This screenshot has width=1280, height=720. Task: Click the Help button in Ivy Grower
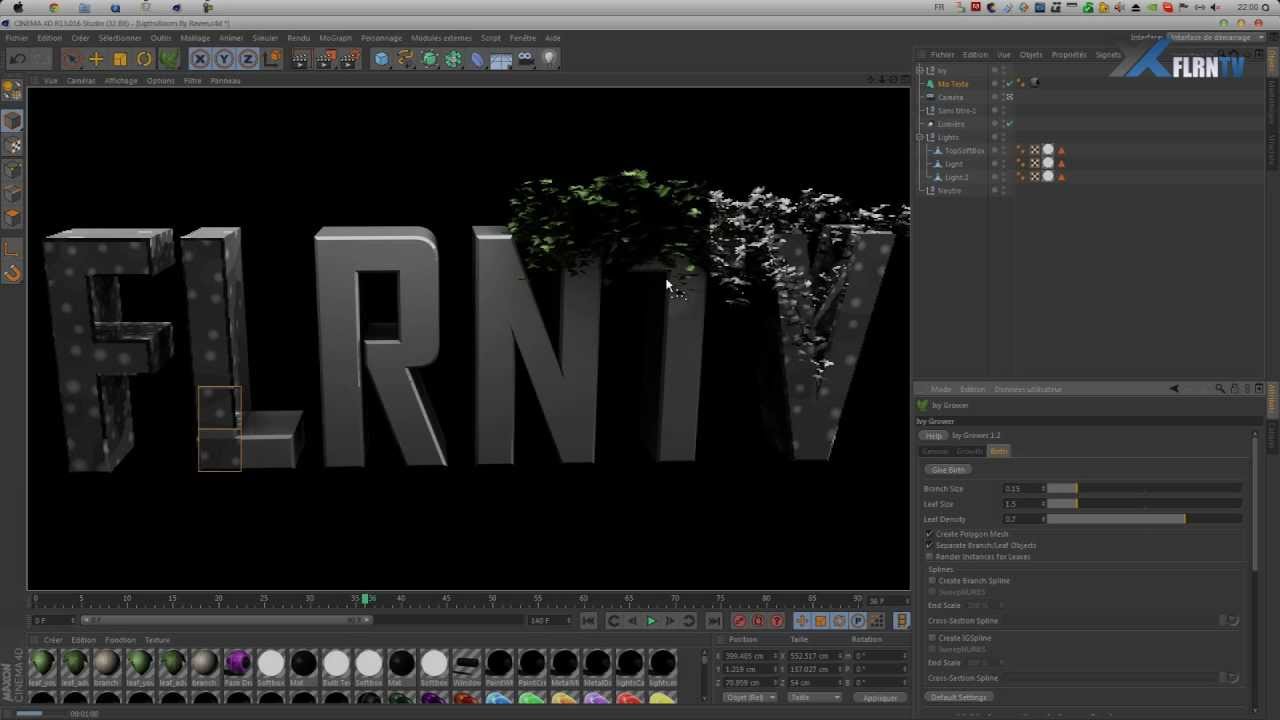click(933, 436)
